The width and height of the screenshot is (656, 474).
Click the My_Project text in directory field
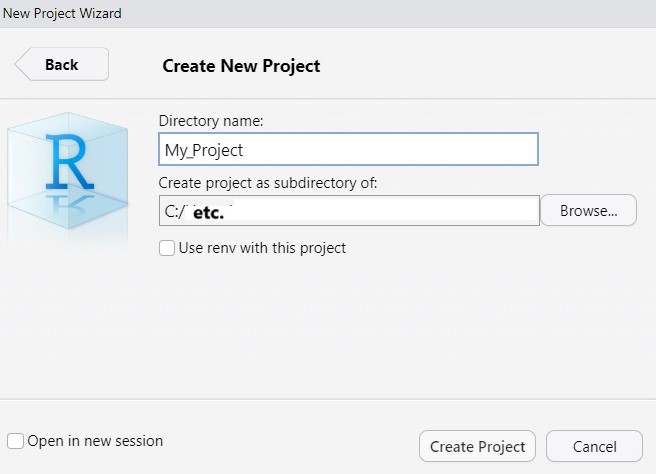pos(204,150)
